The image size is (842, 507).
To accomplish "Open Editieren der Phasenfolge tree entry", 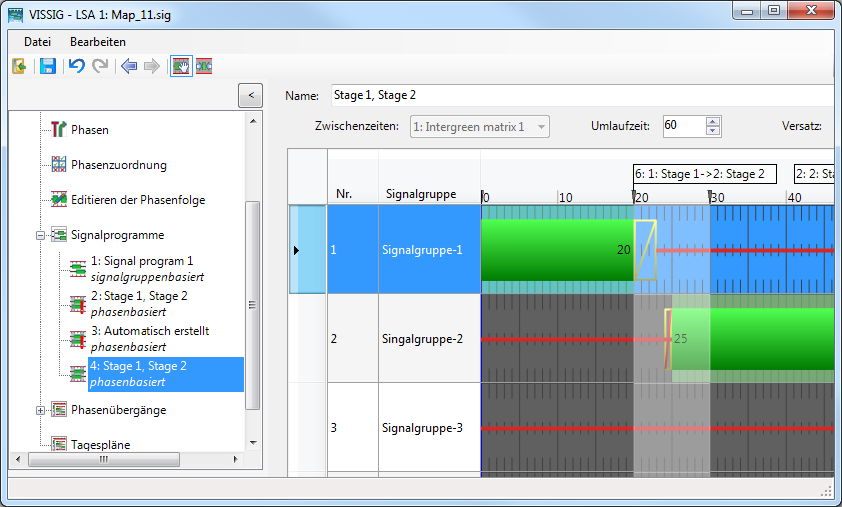I will click(x=137, y=200).
